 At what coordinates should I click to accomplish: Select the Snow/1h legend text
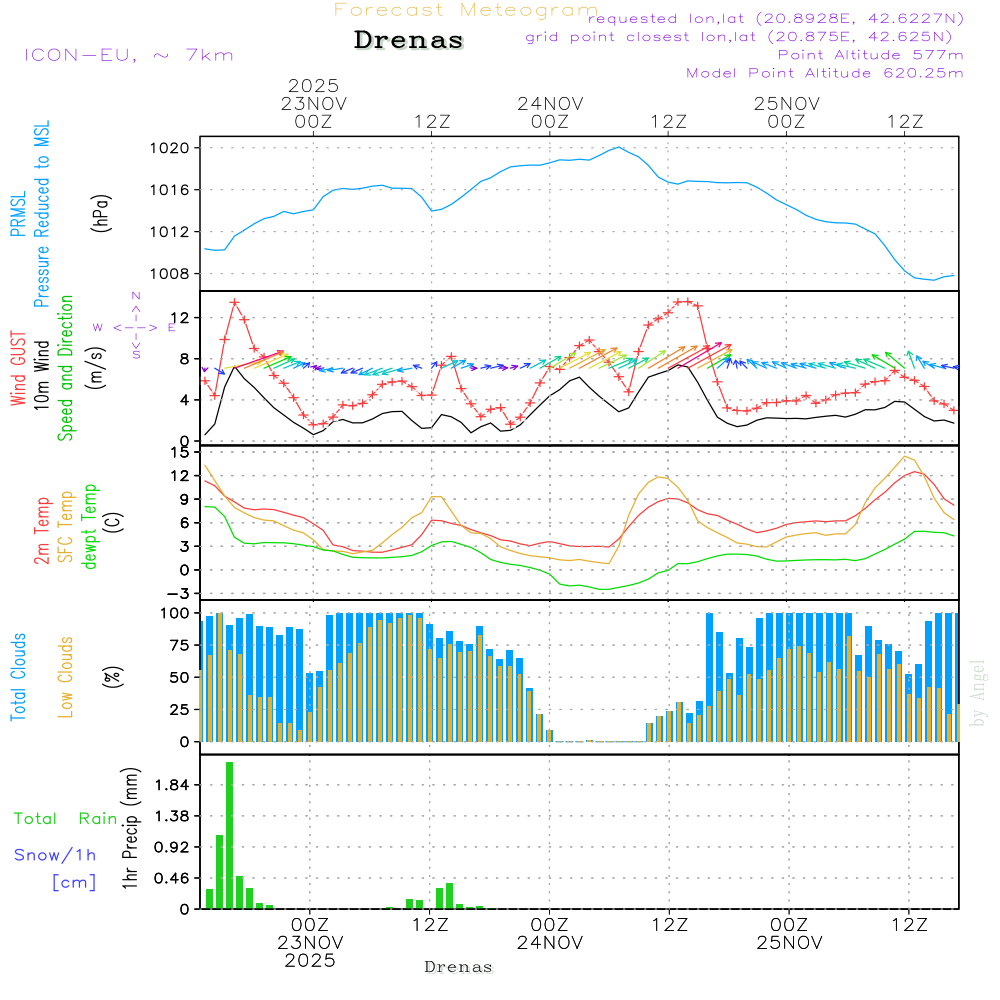(x=55, y=855)
